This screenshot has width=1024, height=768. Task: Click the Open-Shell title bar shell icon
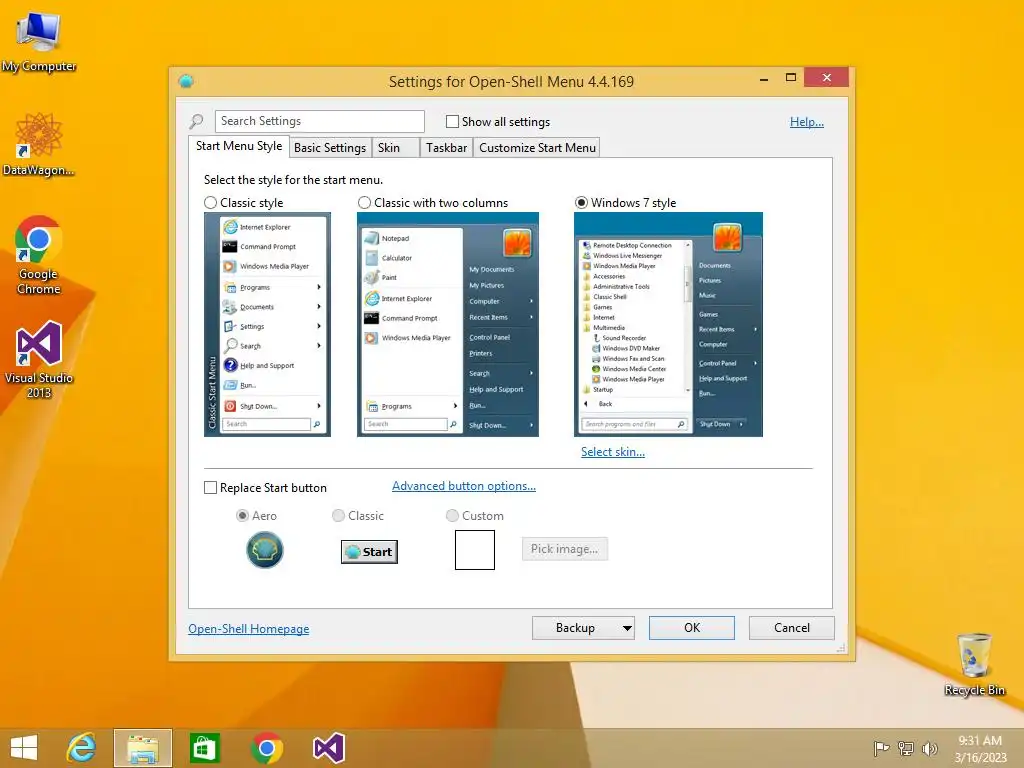coord(186,81)
